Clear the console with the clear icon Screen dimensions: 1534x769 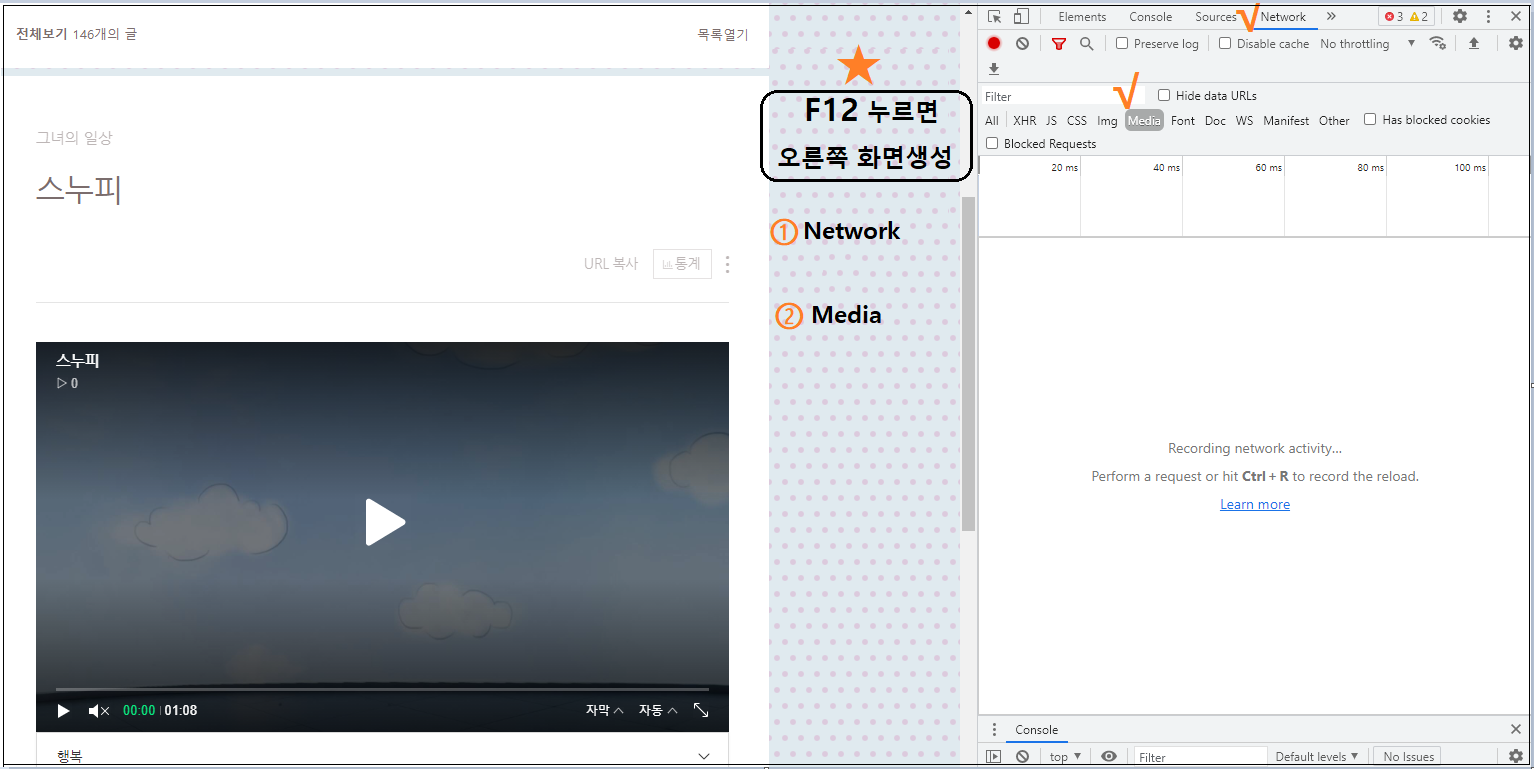coord(1022,757)
